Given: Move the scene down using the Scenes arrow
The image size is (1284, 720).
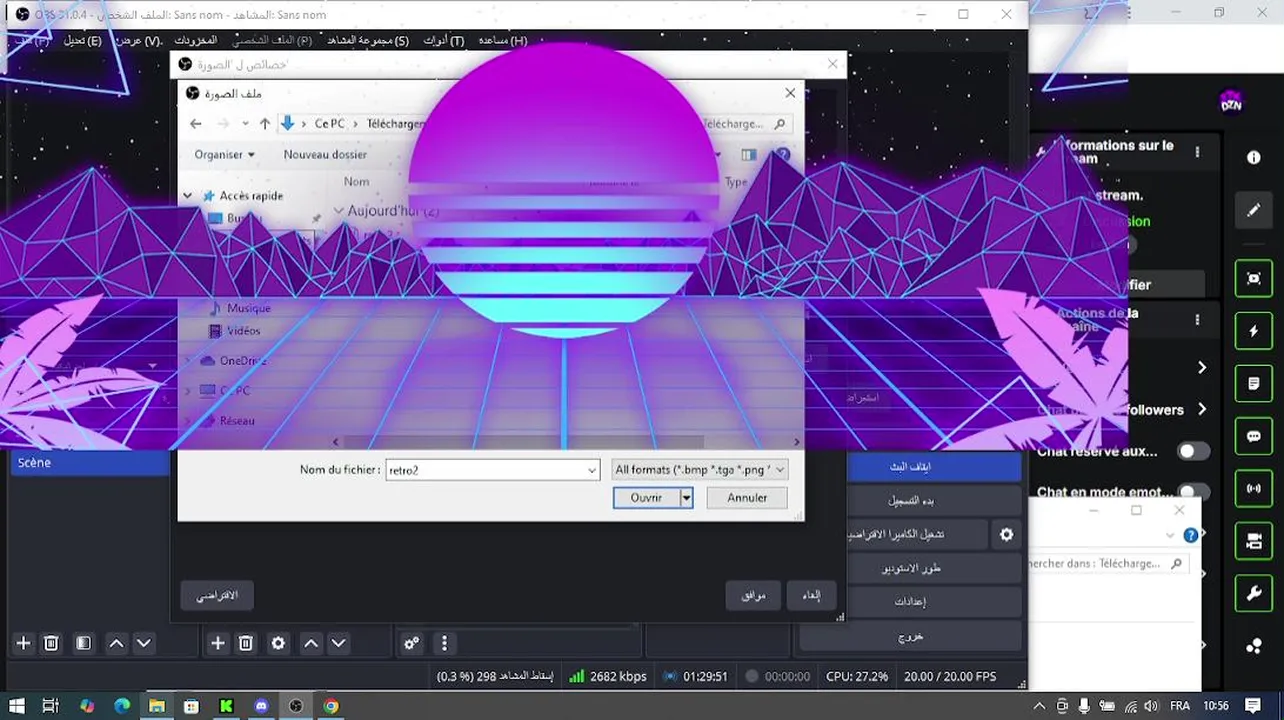Looking at the screenshot, I should (x=143, y=643).
